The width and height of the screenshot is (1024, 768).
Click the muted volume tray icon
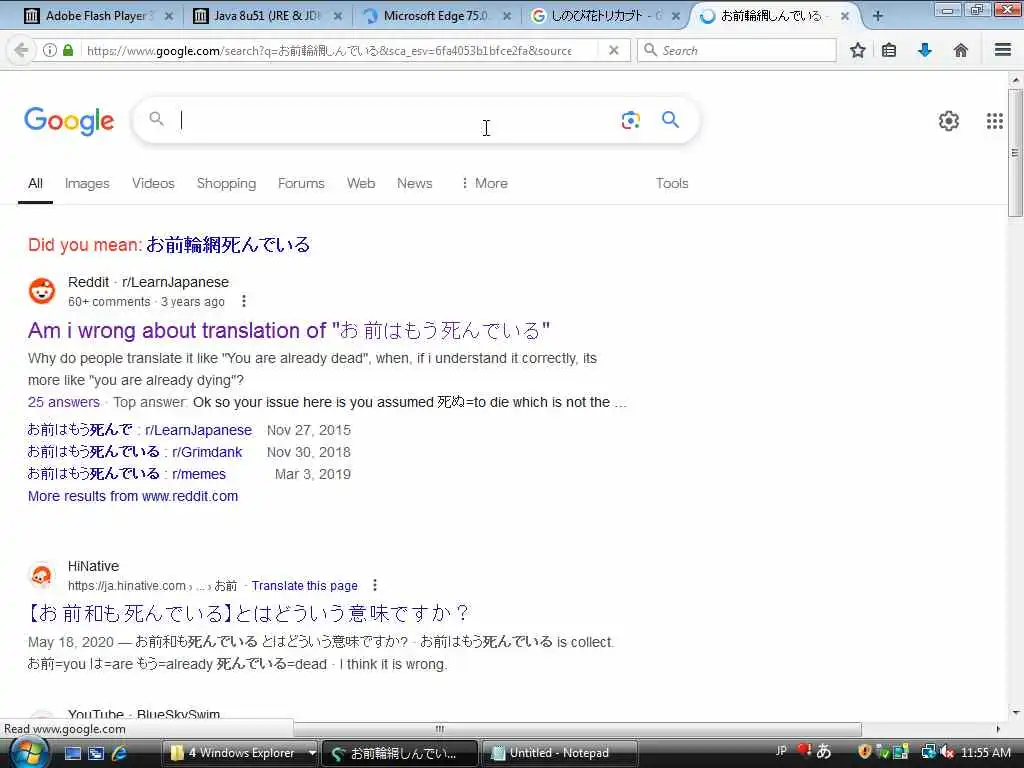click(946, 752)
